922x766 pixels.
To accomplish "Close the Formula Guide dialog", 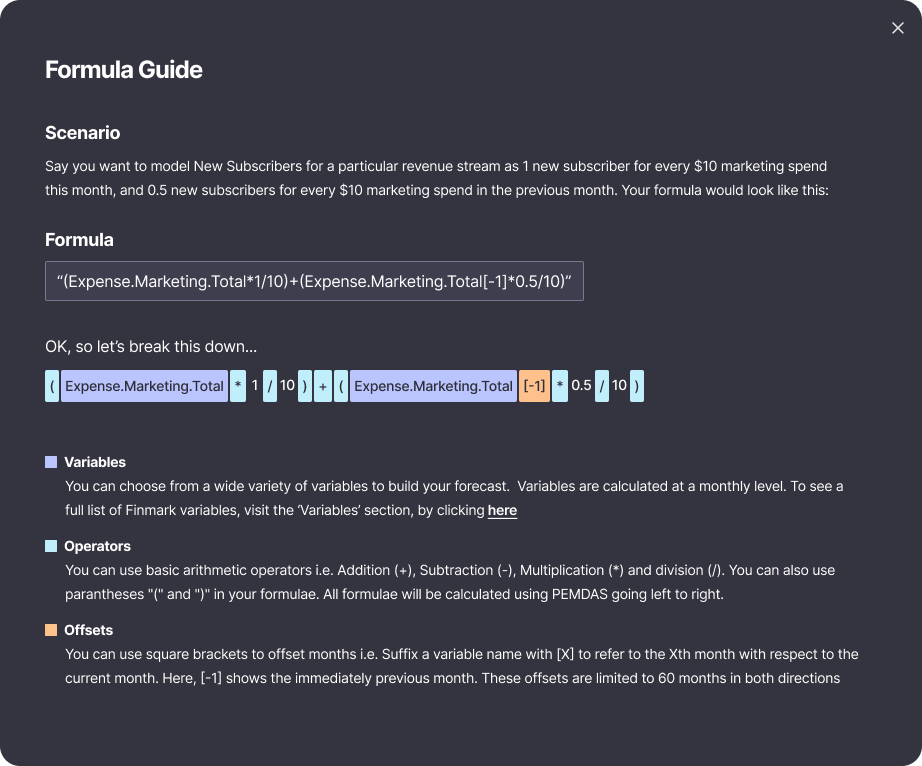I will [x=897, y=28].
